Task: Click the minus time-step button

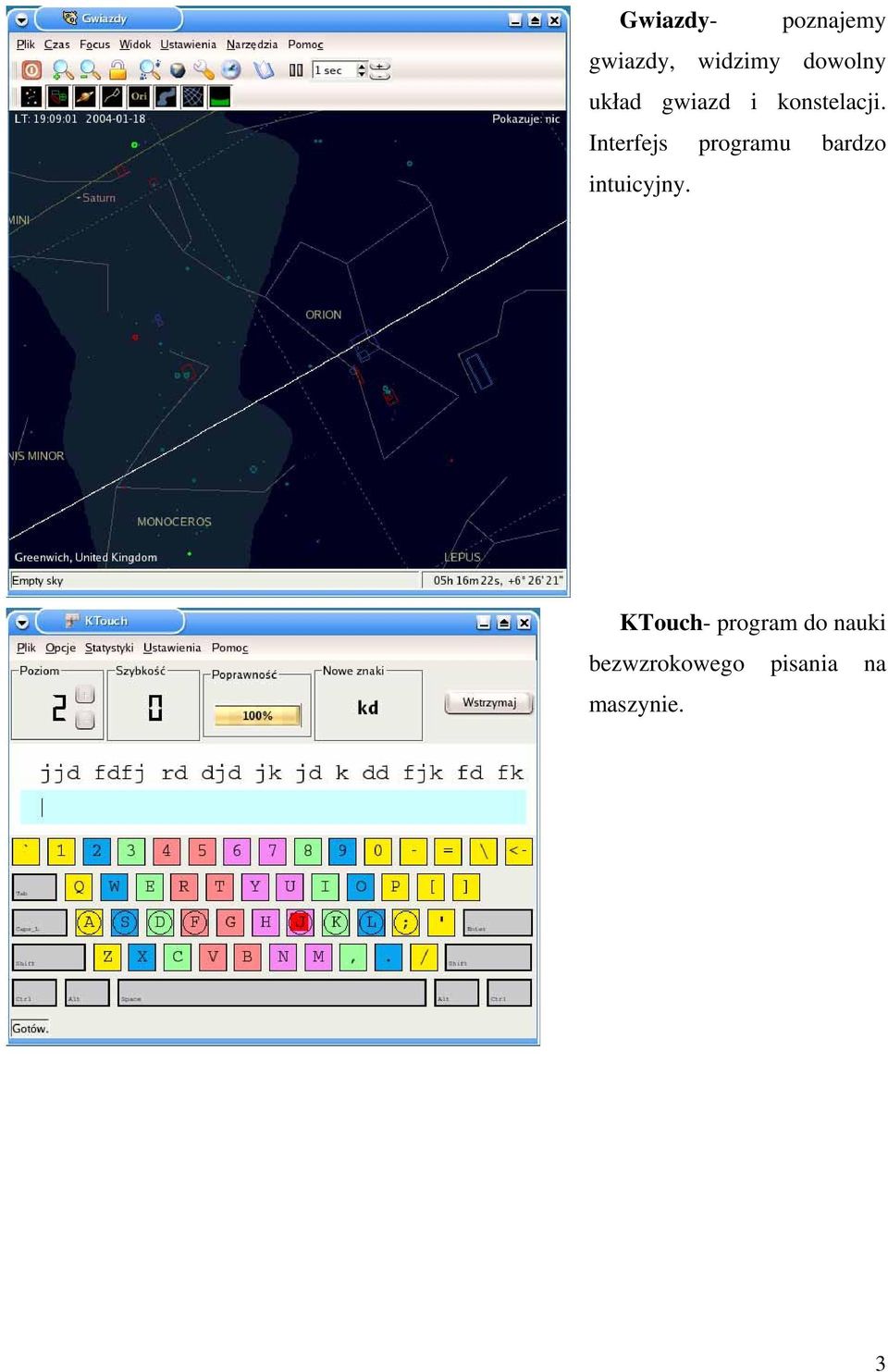Action: point(379,75)
